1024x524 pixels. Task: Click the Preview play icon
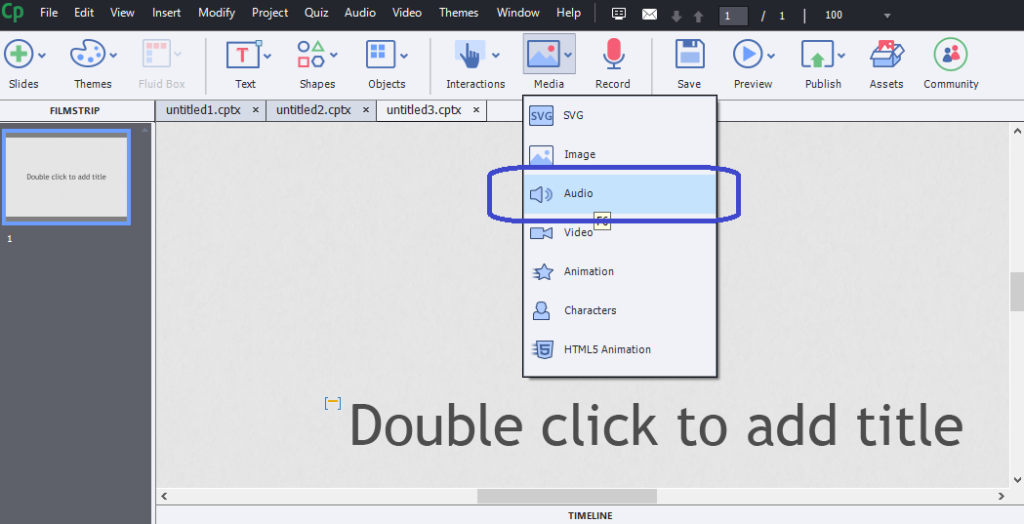748,54
